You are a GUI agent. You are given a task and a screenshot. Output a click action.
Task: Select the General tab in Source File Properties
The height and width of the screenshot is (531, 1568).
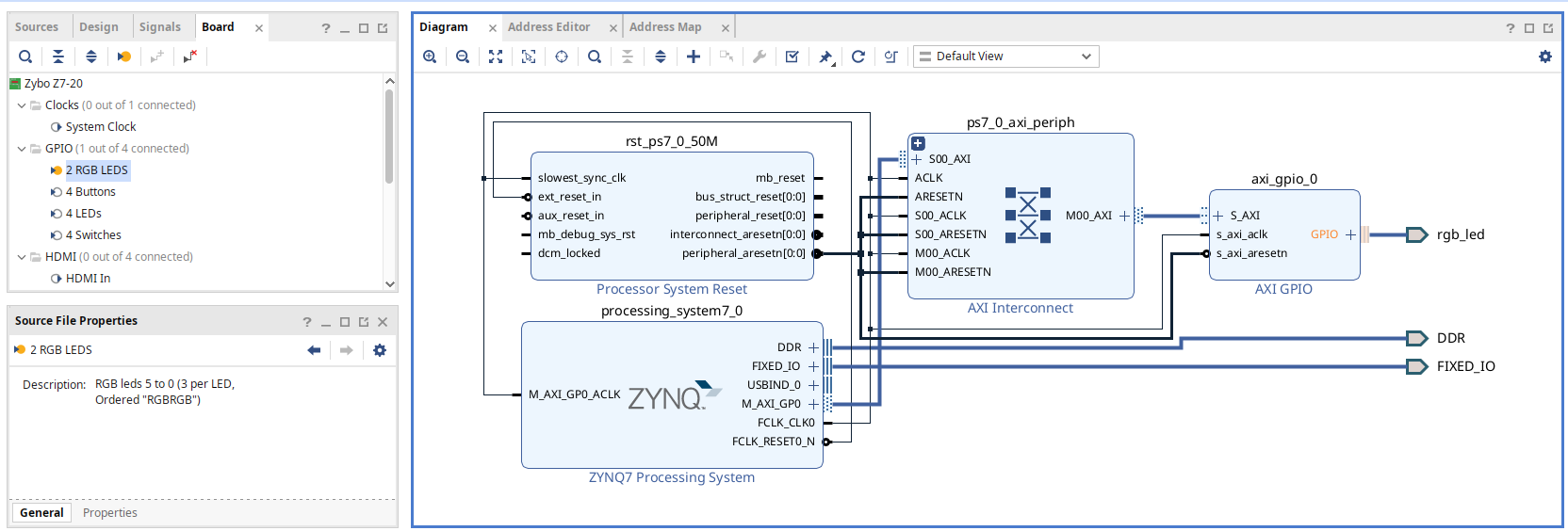click(42, 513)
